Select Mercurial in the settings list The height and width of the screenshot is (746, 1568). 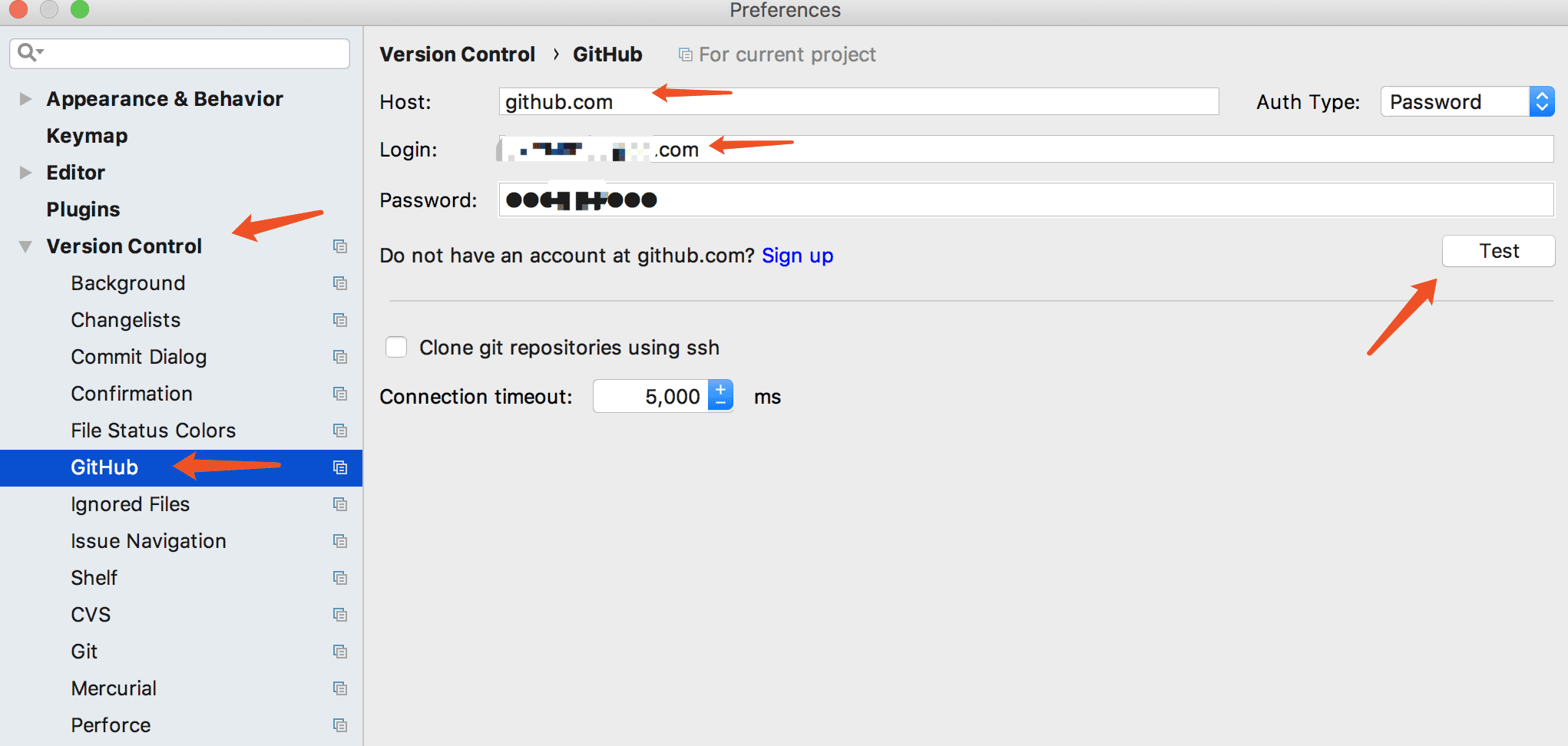pos(114,688)
